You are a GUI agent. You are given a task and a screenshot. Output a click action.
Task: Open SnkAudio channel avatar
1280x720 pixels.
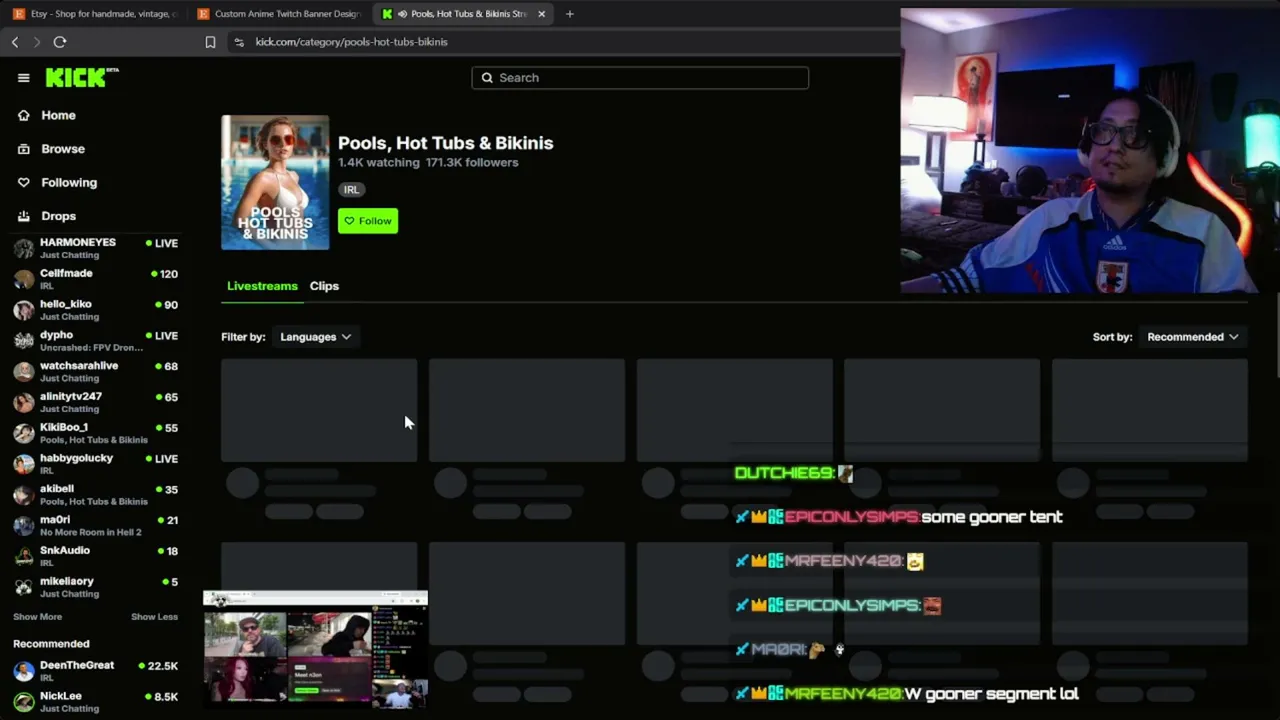[24, 556]
